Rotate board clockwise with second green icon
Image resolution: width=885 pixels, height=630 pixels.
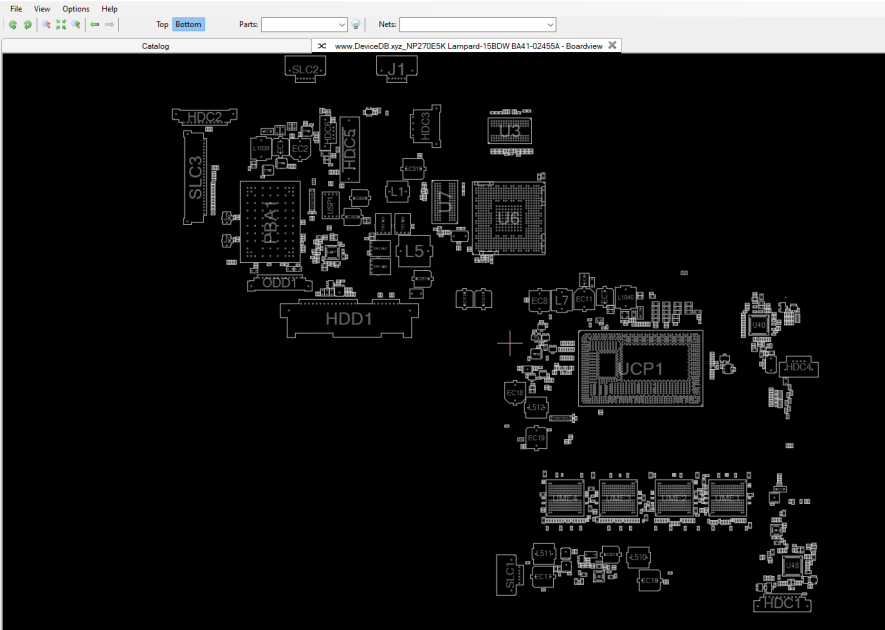pos(27,24)
